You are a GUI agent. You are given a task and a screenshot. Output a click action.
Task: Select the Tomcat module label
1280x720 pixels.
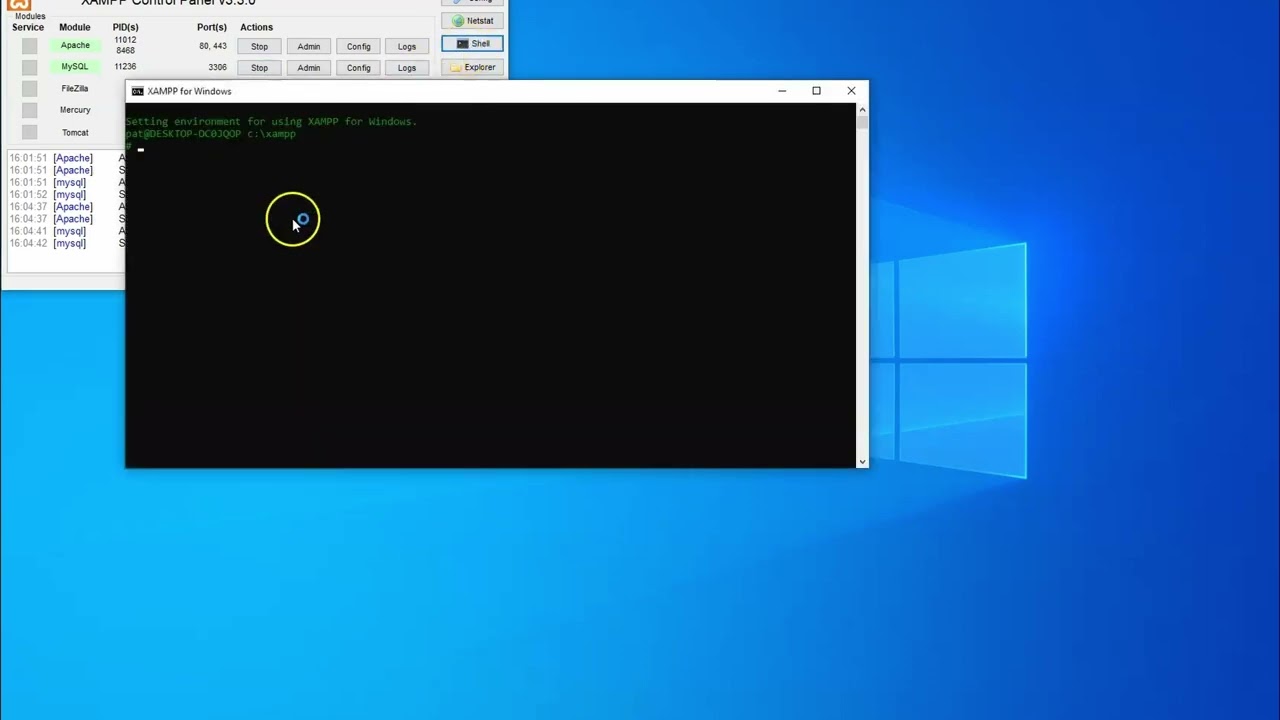tap(75, 132)
